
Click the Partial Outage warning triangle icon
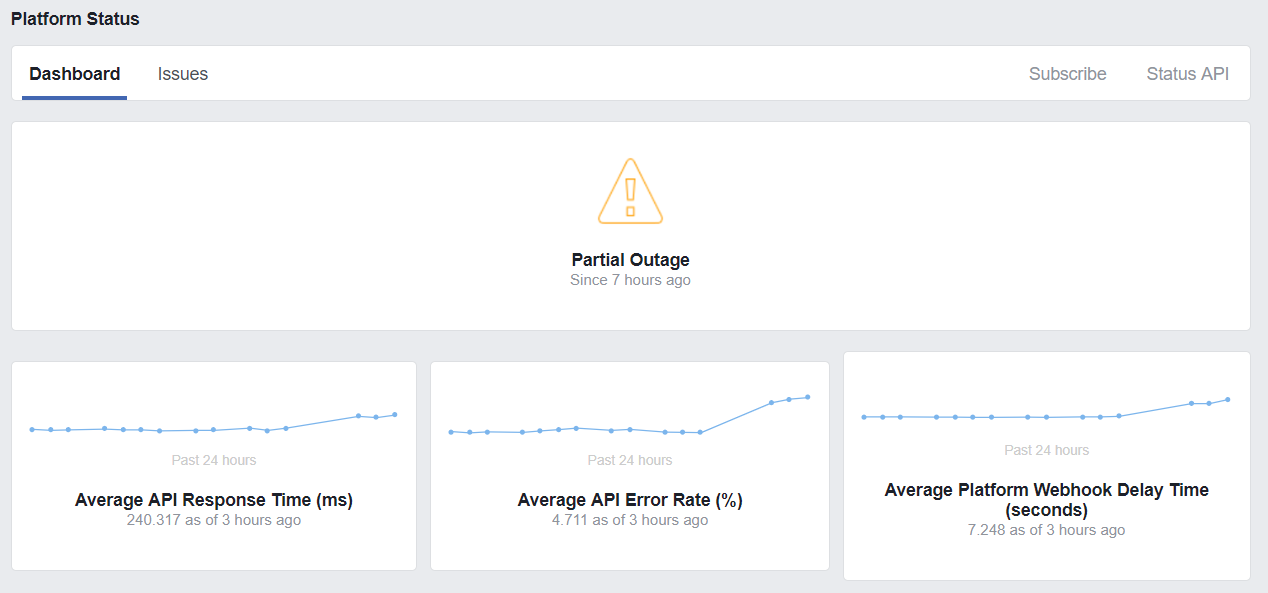(x=630, y=191)
